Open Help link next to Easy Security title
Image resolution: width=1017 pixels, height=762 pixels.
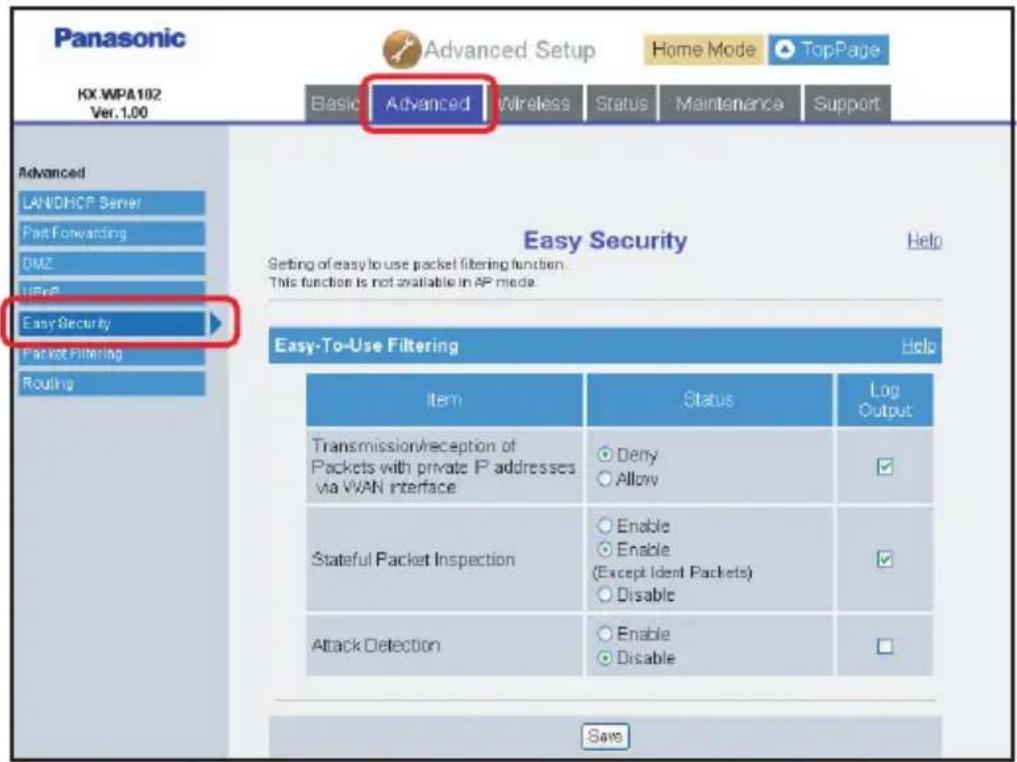tap(924, 241)
